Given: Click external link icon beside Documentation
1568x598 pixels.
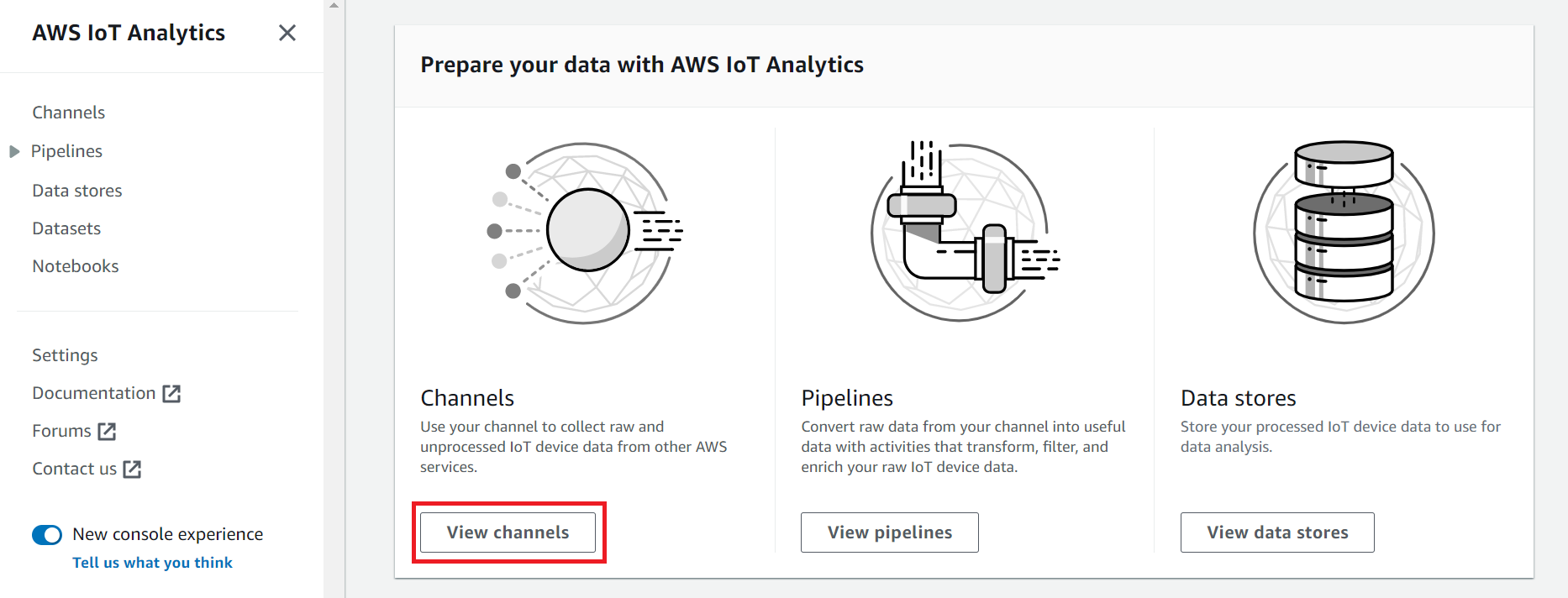Looking at the screenshot, I should [171, 393].
